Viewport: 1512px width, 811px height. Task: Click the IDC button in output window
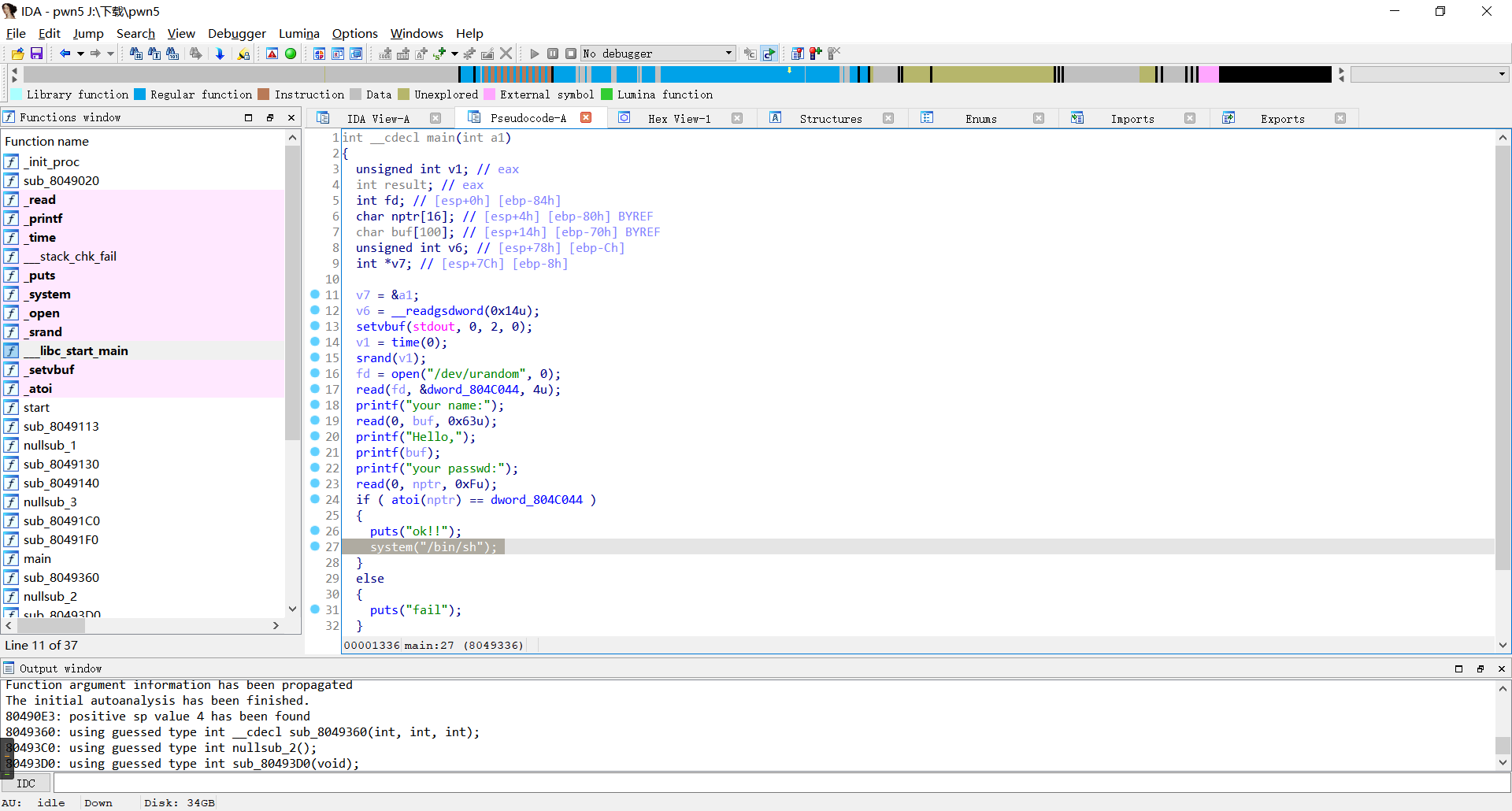(26, 783)
